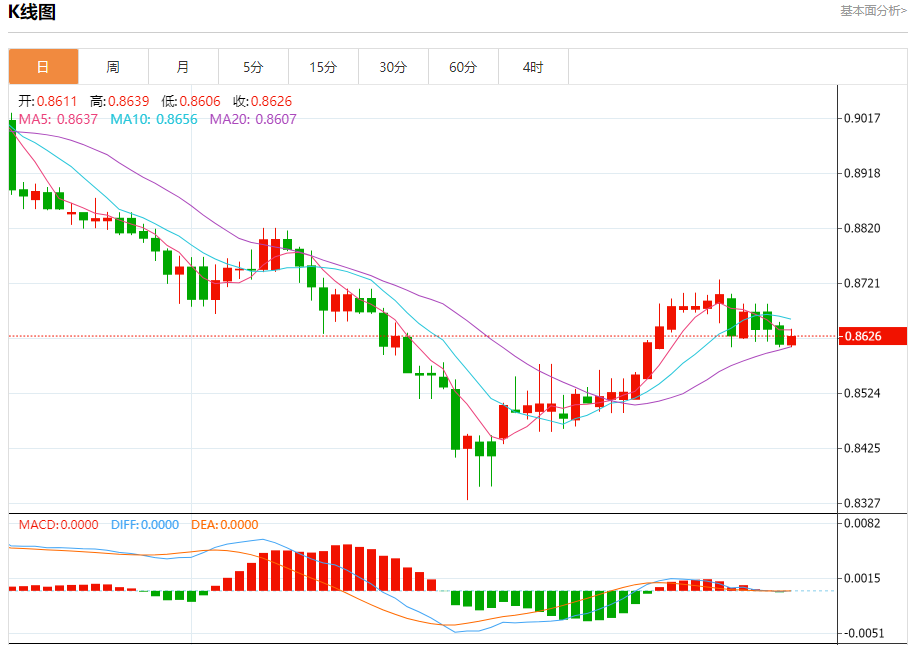Switch to the 日 (daily) chart tab
This screenshot has height=645, width=913.
[x=43, y=67]
